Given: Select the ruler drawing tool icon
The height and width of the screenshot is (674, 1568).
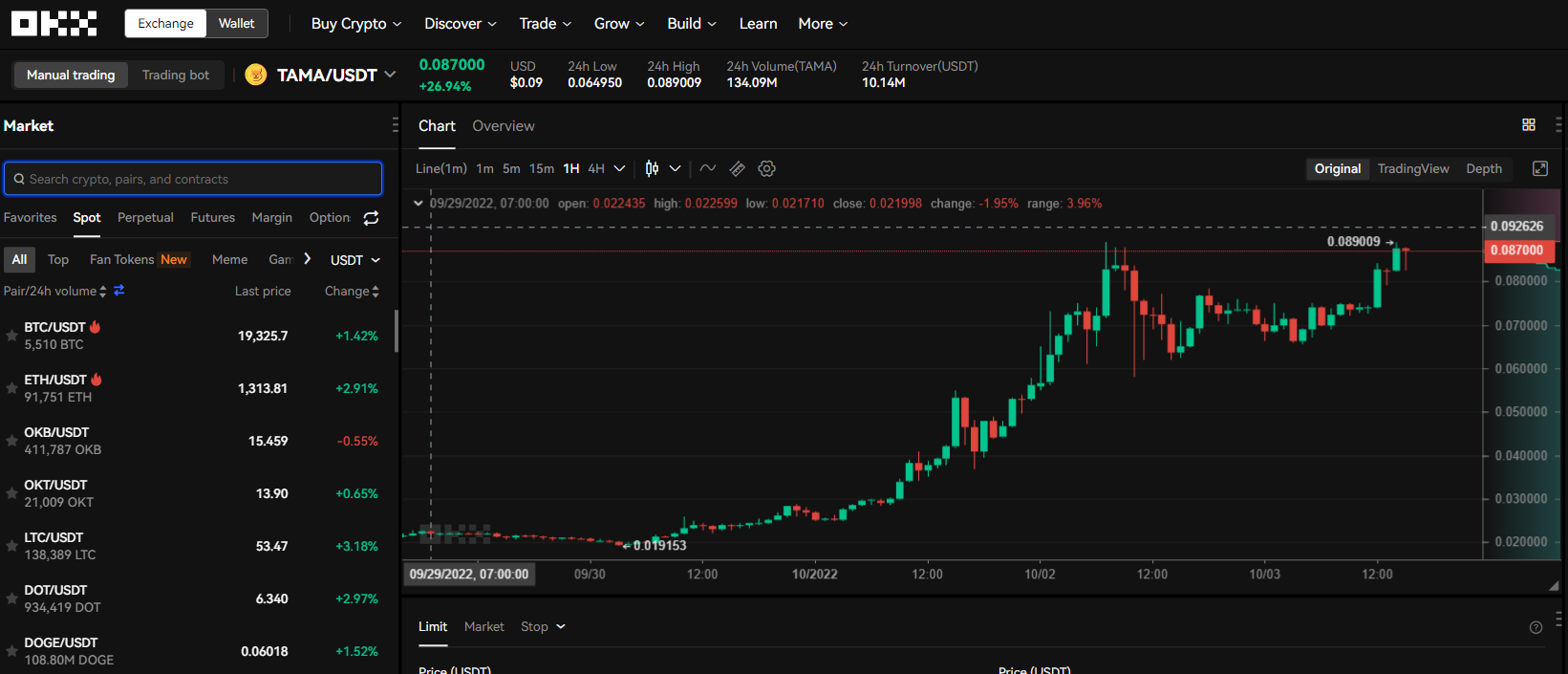Looking at the screenshot, I should point(737,168).
